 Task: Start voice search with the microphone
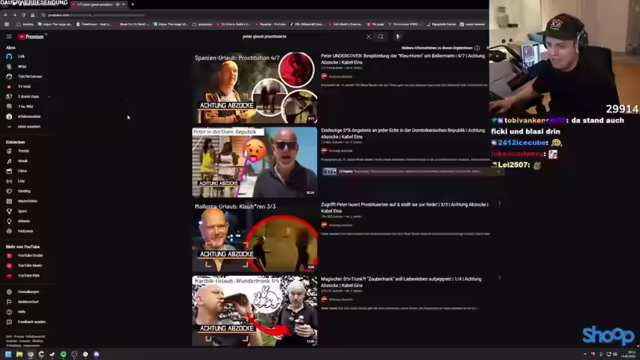(x=398, y=36)
